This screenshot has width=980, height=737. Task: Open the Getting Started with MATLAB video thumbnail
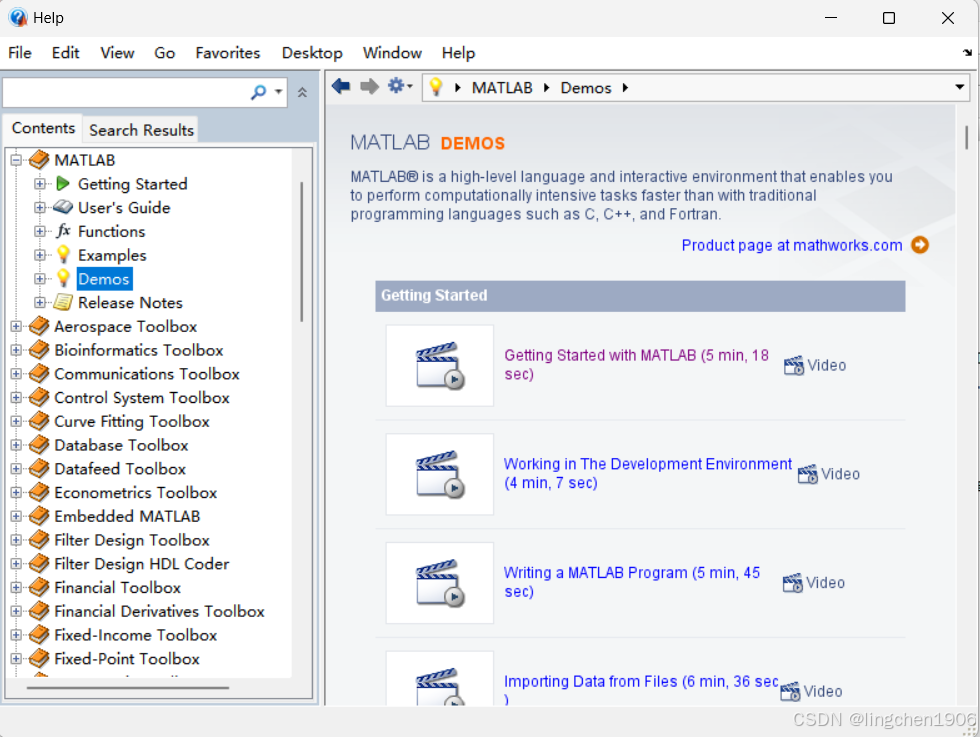pyautogui.click(x=439, y=366)
